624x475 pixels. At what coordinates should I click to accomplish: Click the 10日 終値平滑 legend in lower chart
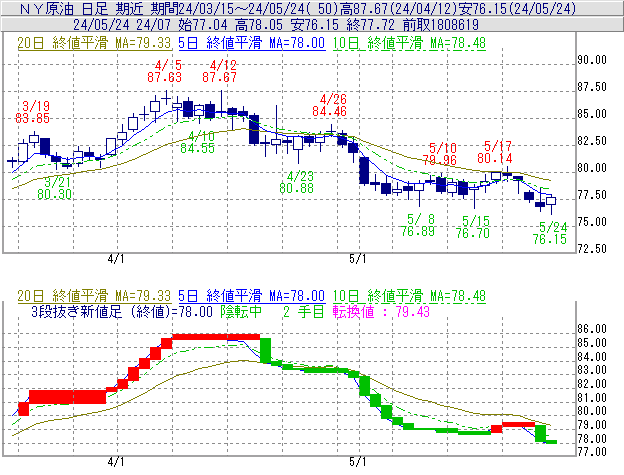pyautogui.click(x=409, y=296)
